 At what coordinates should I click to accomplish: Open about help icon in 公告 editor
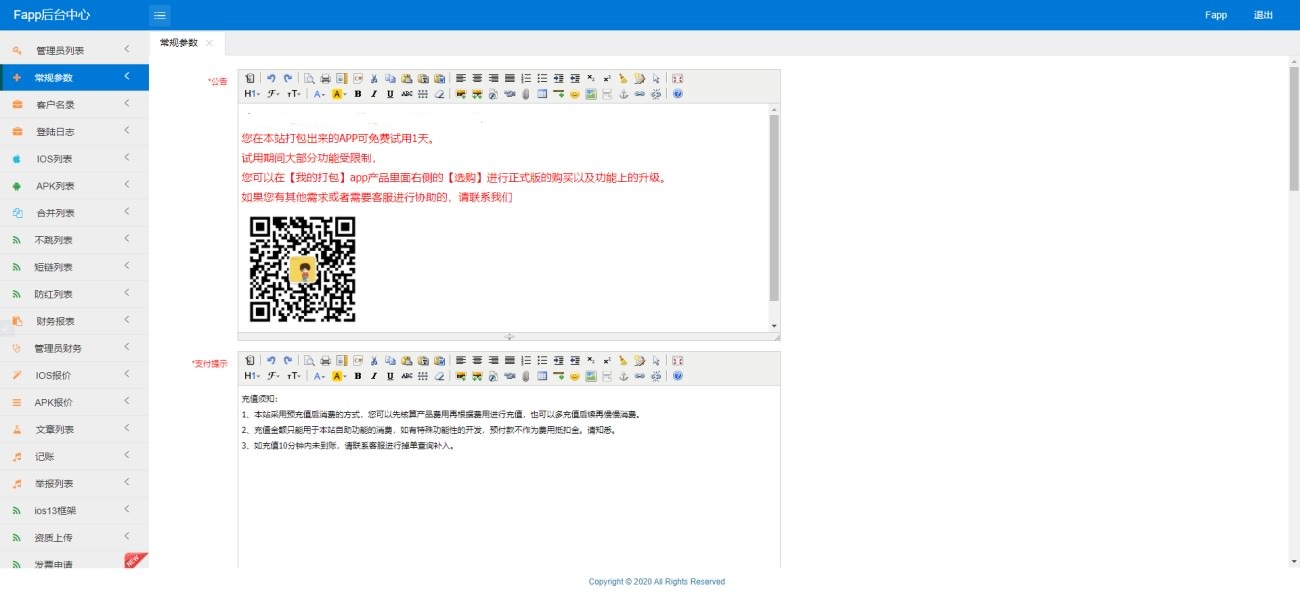tap(677, 94)
